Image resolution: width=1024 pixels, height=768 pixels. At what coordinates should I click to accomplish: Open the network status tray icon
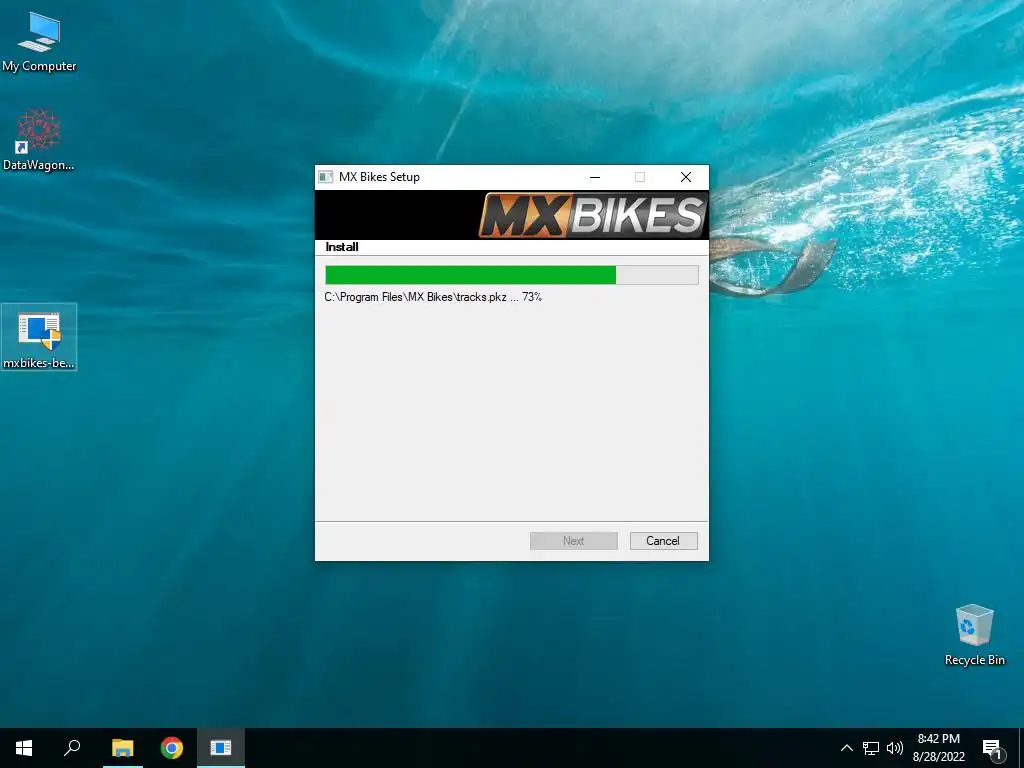[871, 748]
